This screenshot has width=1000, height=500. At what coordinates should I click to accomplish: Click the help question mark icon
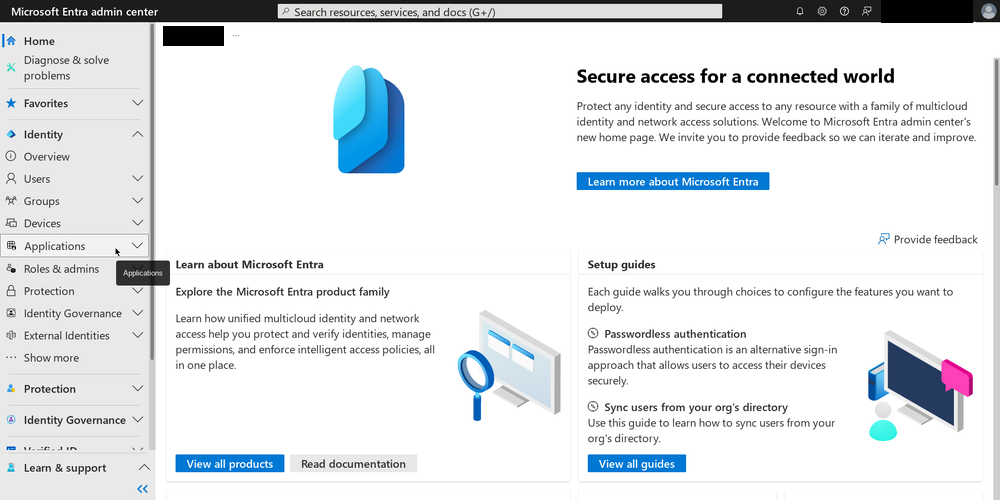[844, 11]
